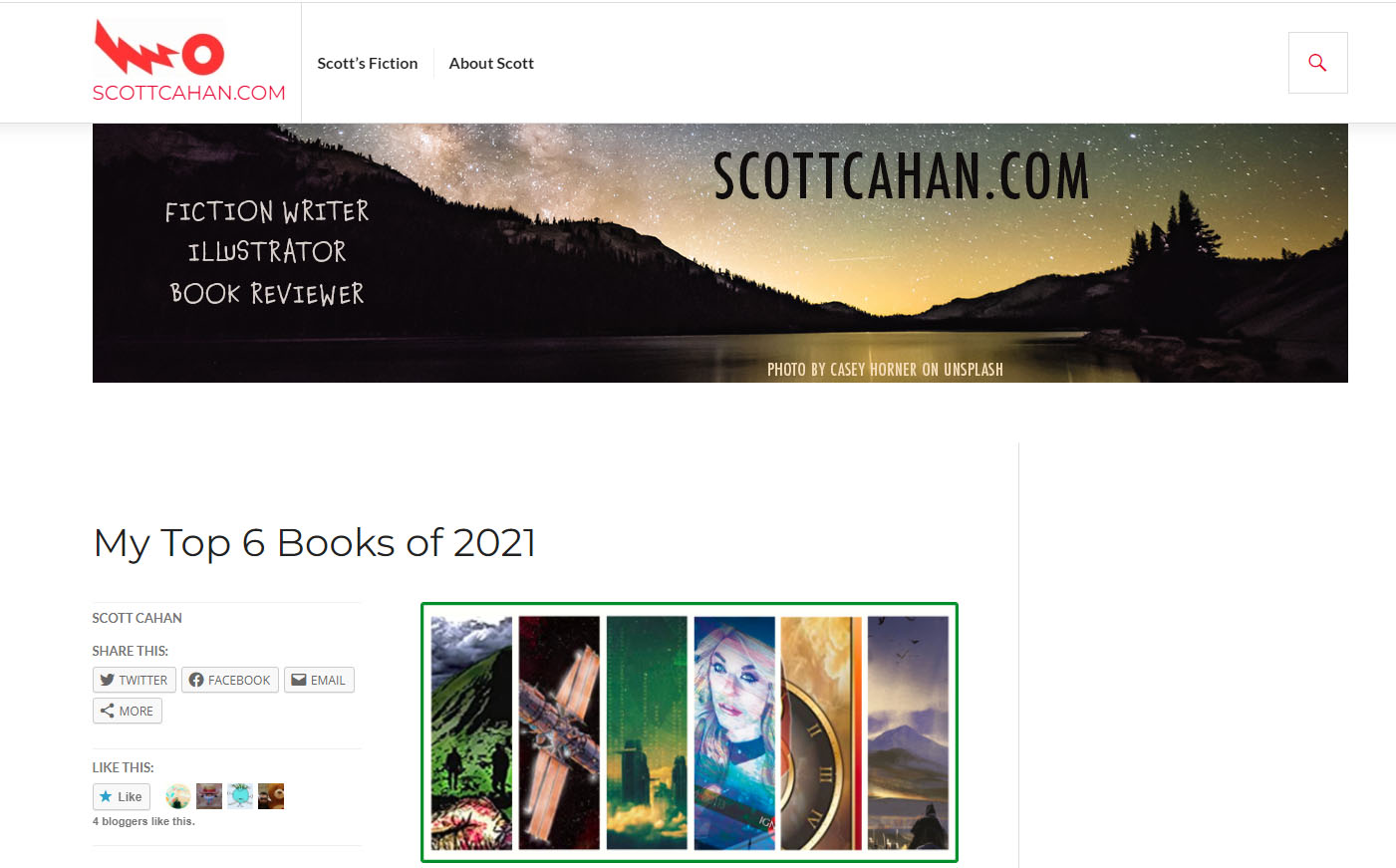Click the SCOTTCAHAN.COM site title link
Screen dimensions: 1396x868
[x=188, y=93]
